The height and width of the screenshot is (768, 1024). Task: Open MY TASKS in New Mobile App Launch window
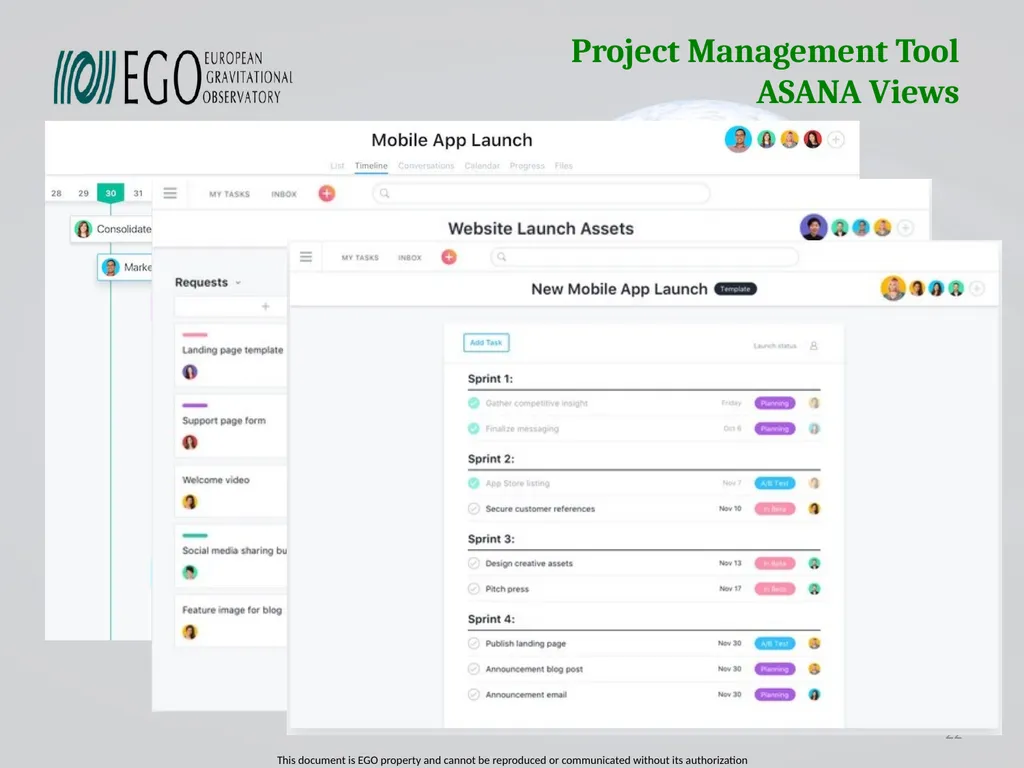pos(360,257)
